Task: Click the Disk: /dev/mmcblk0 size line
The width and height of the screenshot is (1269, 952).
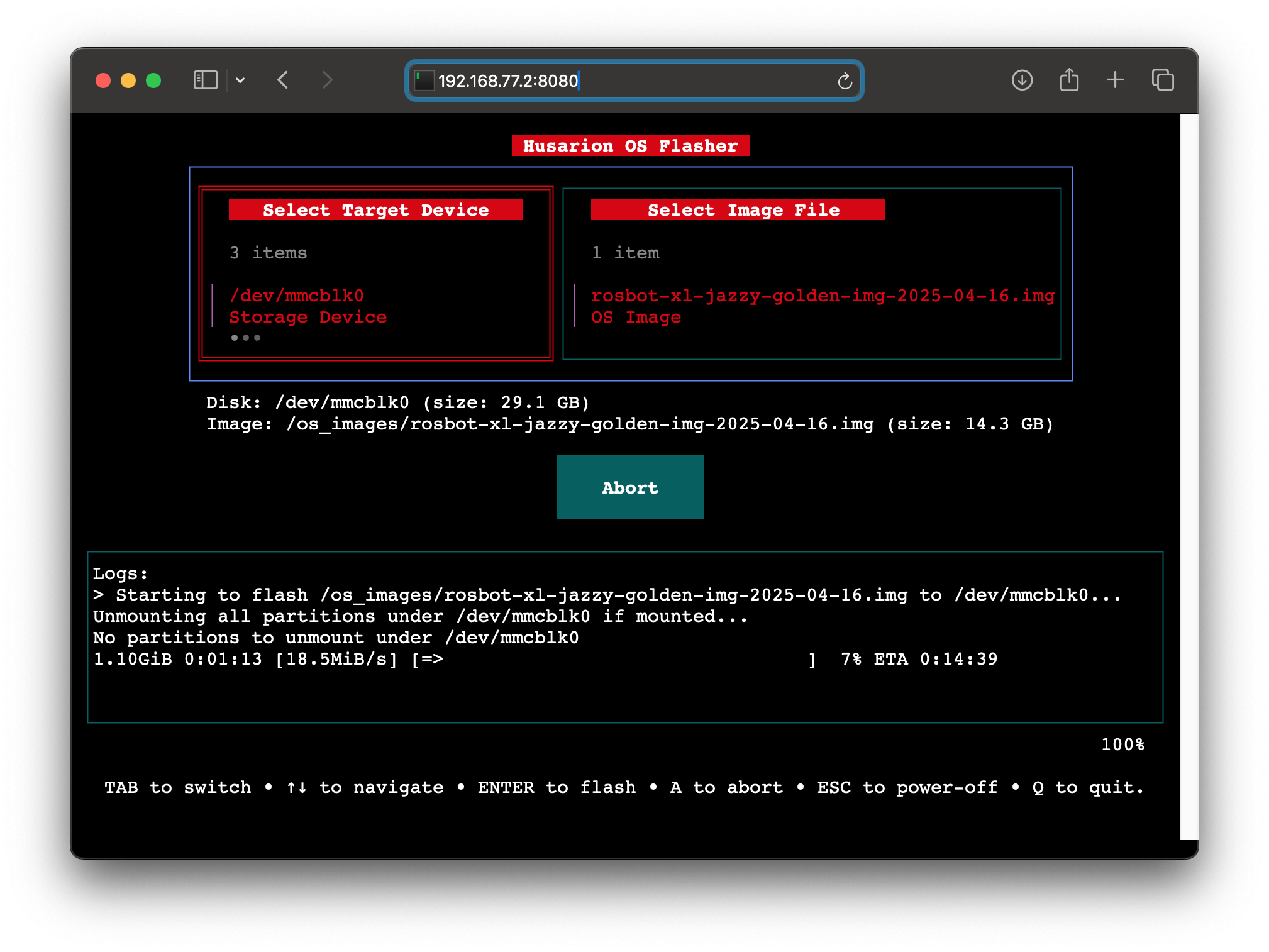Action: [397, 402]
